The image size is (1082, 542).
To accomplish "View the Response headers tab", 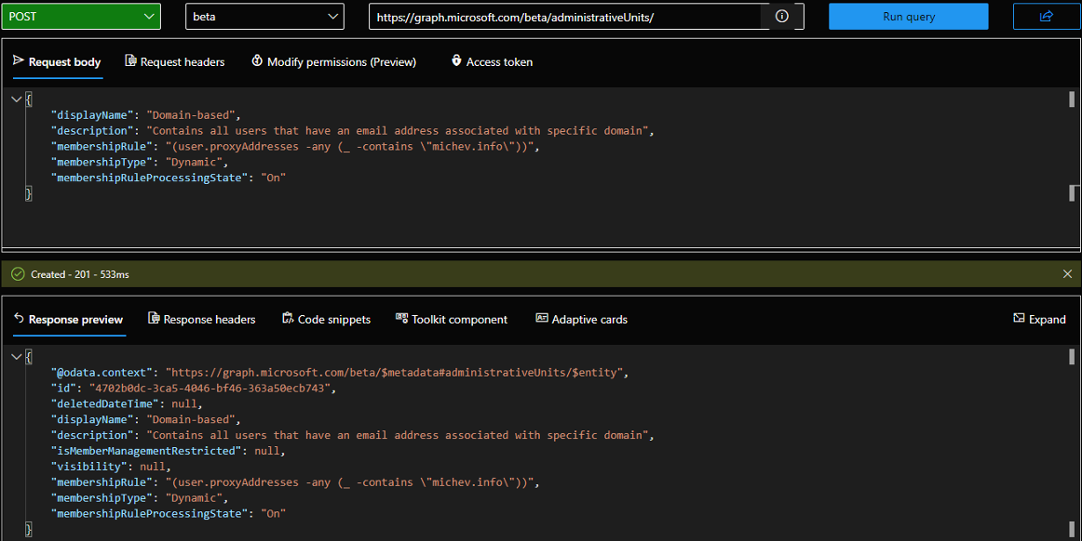I will (x=202, y=319).
